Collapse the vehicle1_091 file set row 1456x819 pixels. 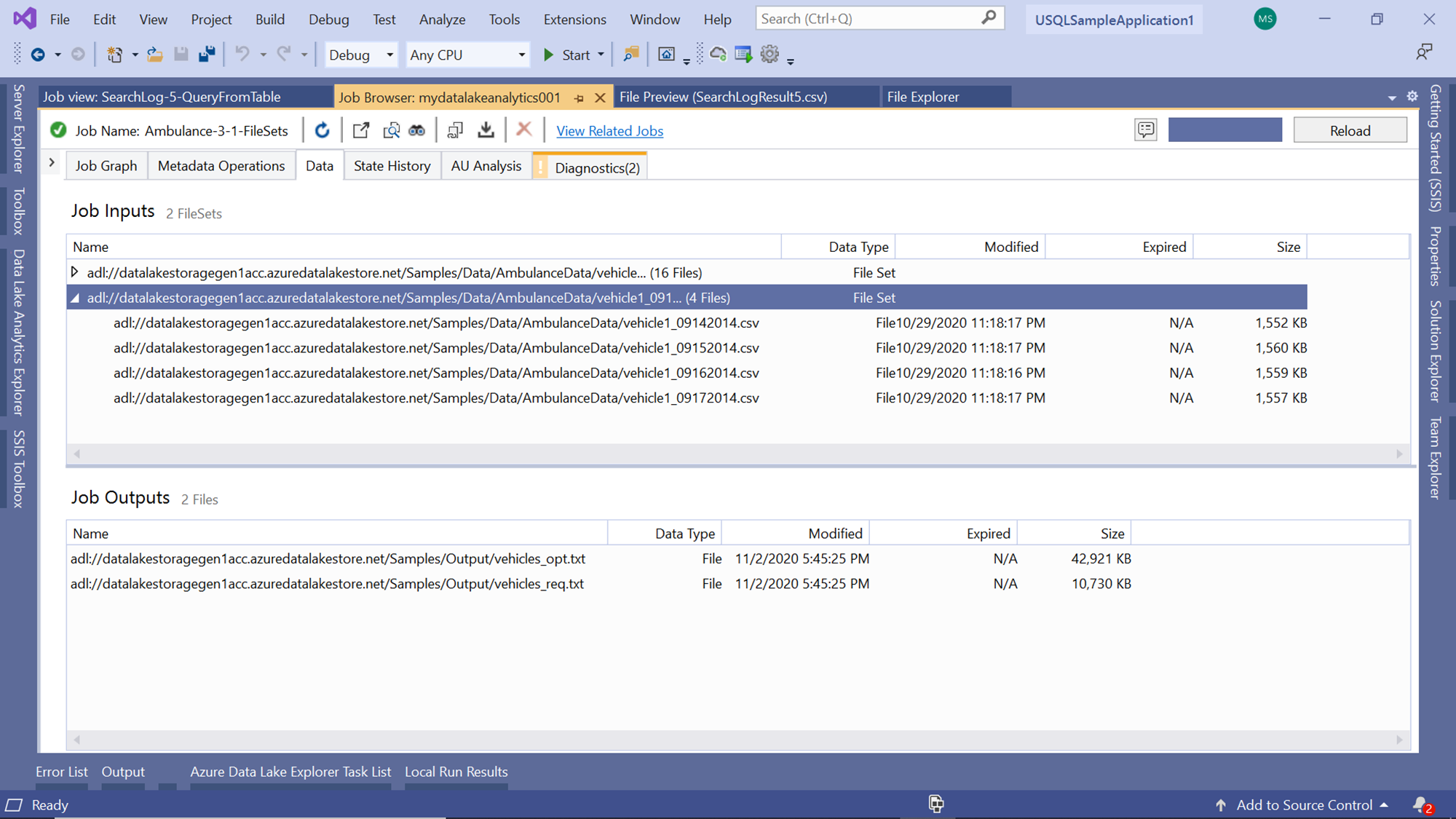(x=75, y=298)
